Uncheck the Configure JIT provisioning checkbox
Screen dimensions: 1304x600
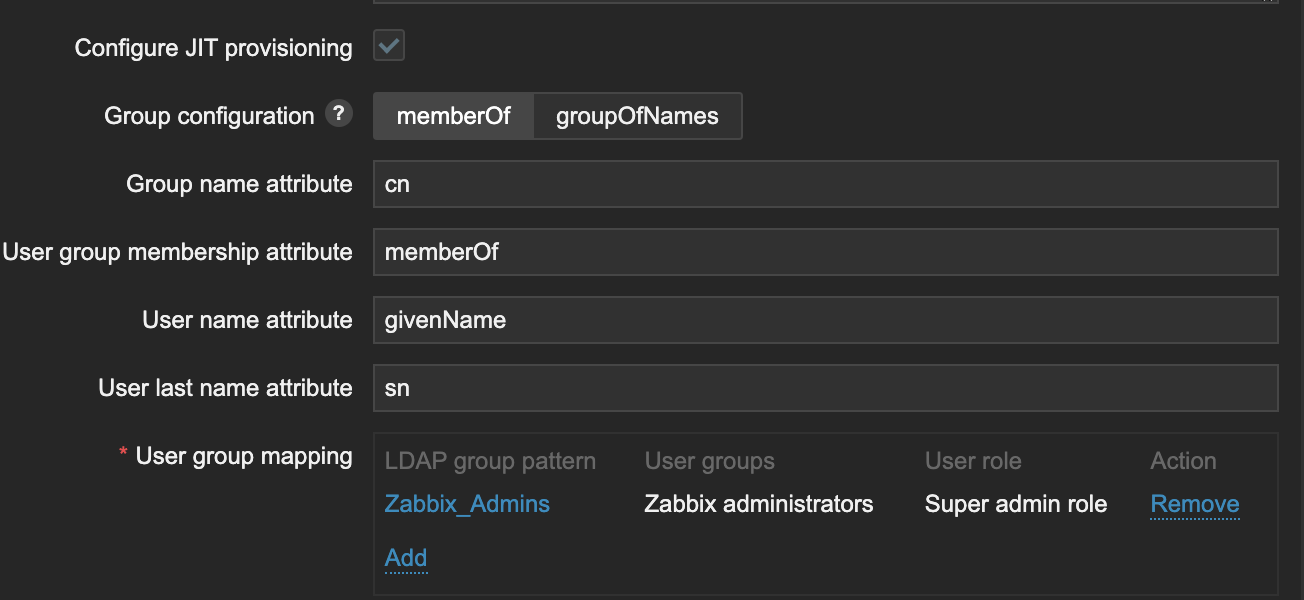tap(389, 46)
